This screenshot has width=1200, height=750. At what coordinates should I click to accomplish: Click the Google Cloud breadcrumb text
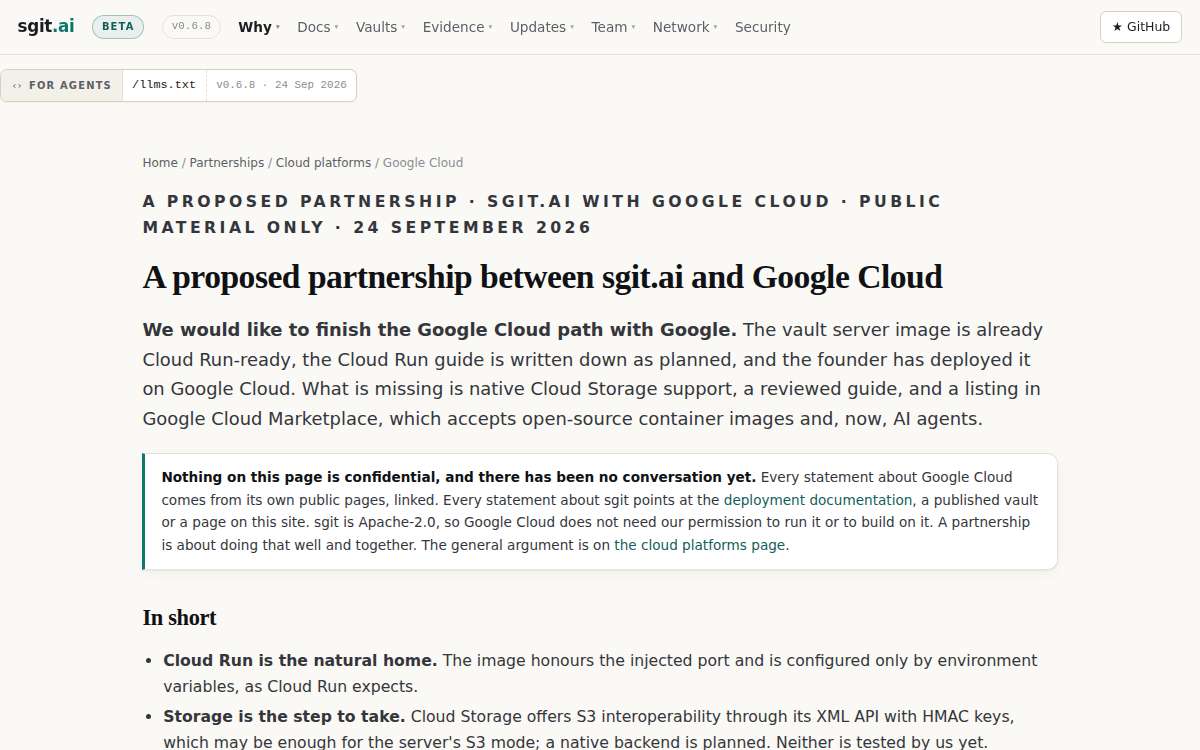pyautogui.click(x=423, y=163)
